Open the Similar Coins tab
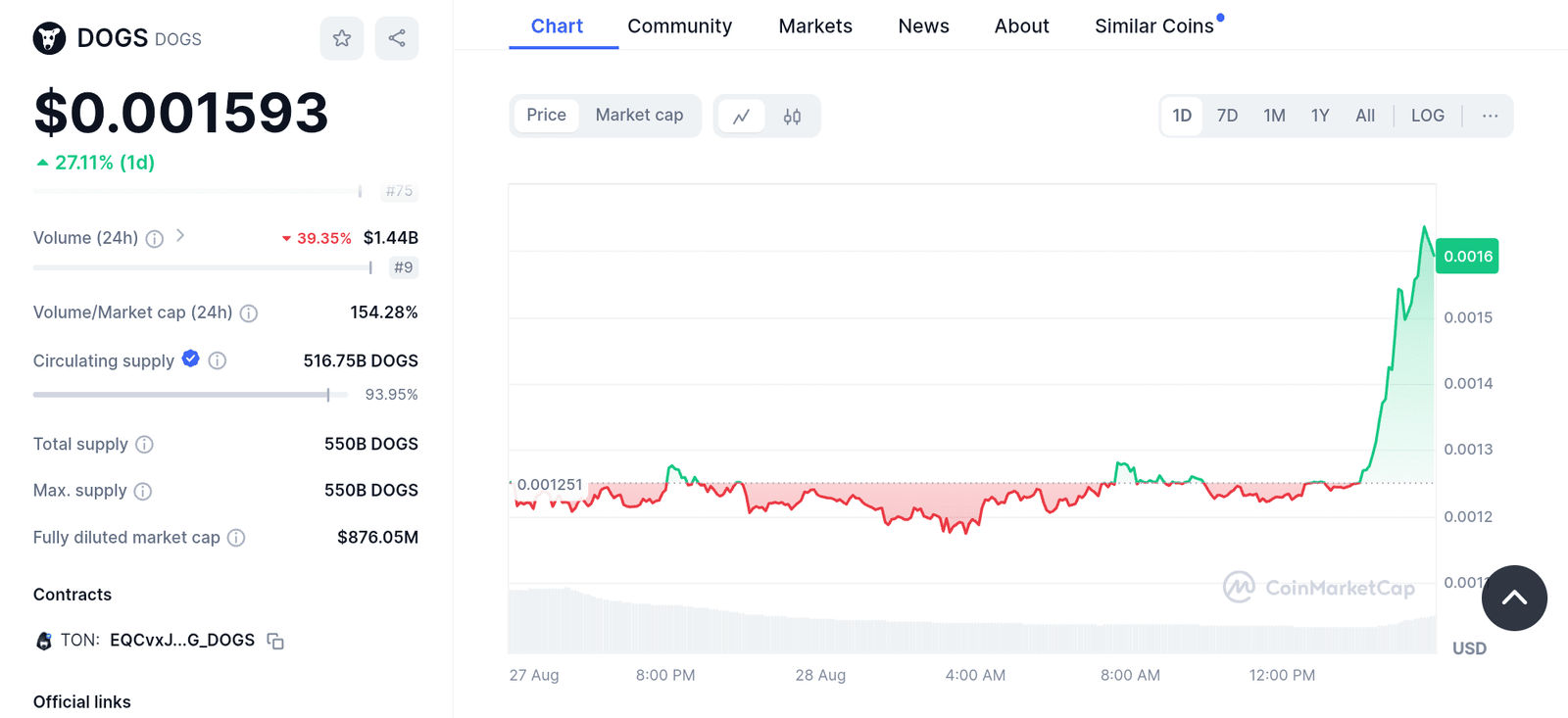Screen dimensions: 1568x718 click(x=1154, y=26)
